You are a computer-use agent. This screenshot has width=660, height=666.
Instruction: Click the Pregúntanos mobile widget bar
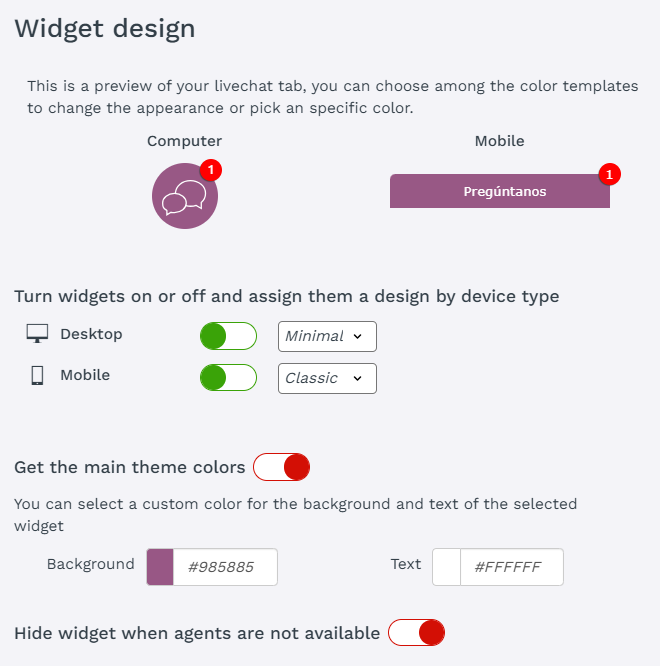tap(499, 191)
